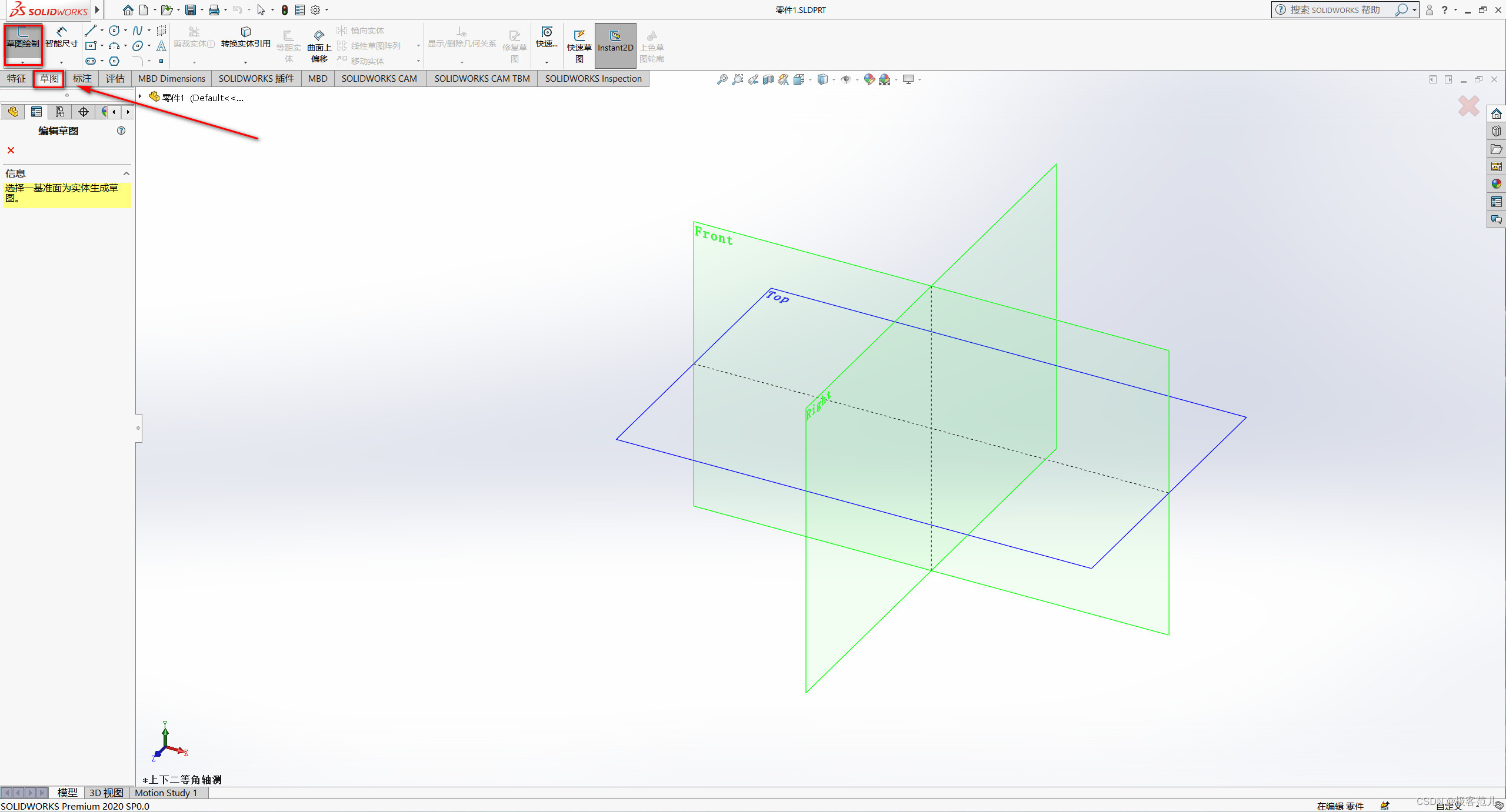
Task: Open the Display Style dropdown arrow
Action: [x=834, y=79]
